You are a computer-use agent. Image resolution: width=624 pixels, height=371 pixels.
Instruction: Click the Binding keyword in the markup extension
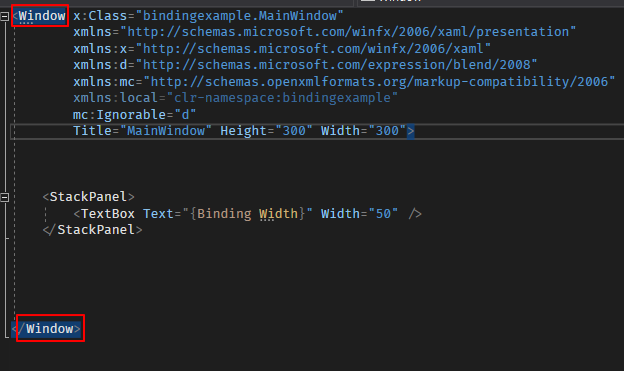224,214
